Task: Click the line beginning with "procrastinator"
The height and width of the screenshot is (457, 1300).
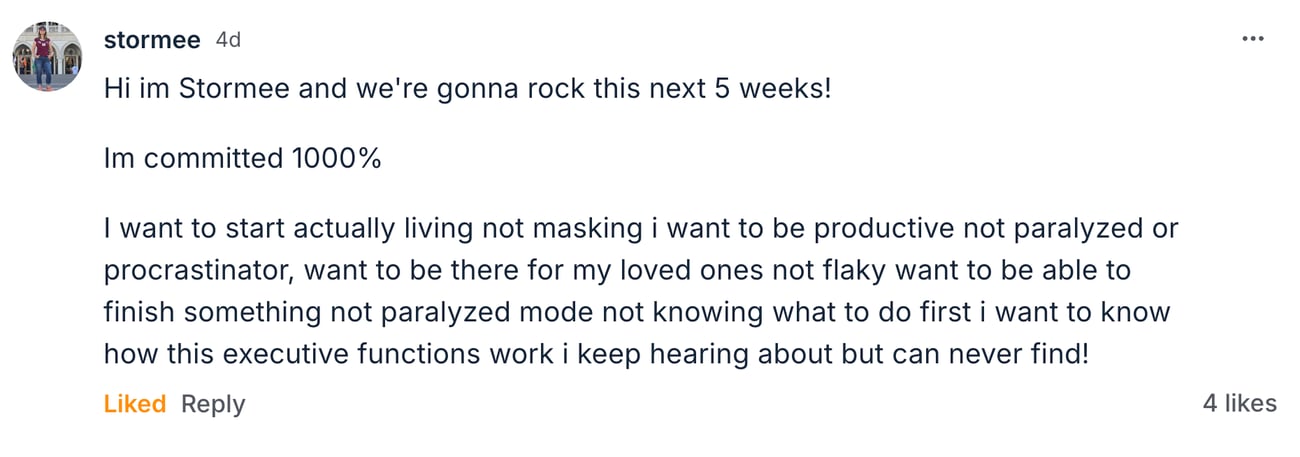Action: tap(617, 270)
